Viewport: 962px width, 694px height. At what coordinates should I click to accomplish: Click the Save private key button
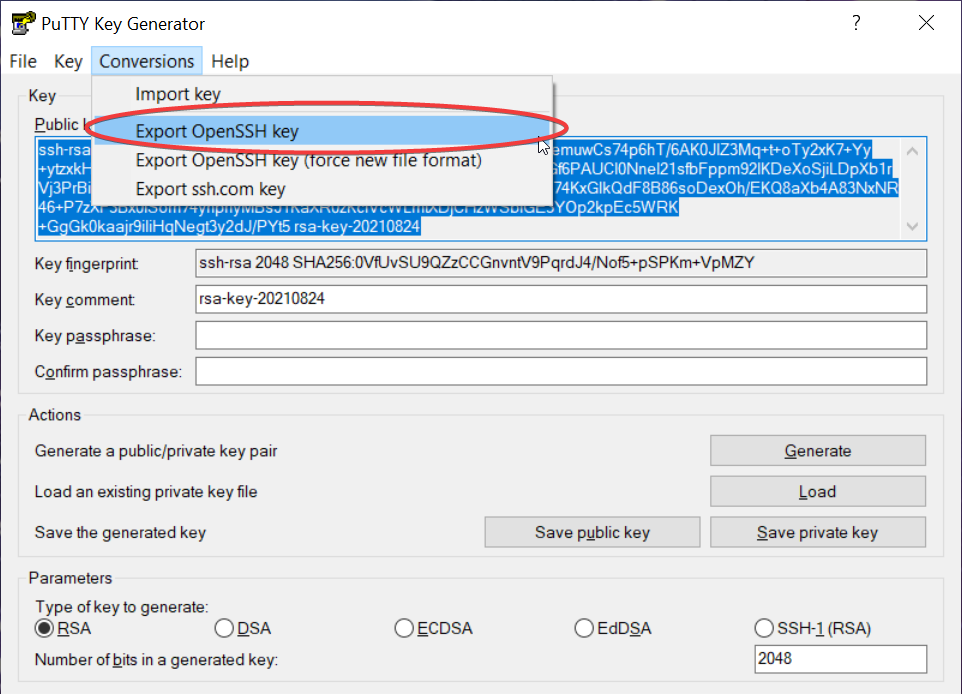pos(818,532)
